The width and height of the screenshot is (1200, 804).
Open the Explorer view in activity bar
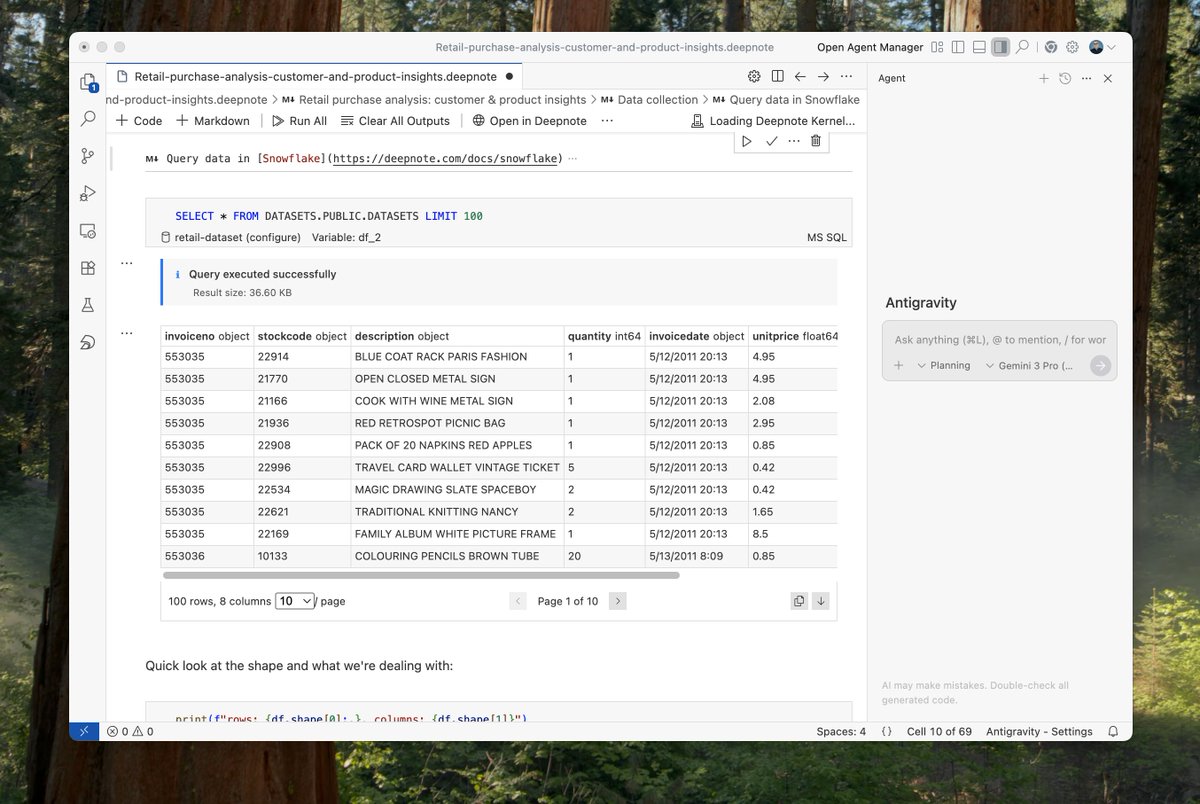point(88,82)
